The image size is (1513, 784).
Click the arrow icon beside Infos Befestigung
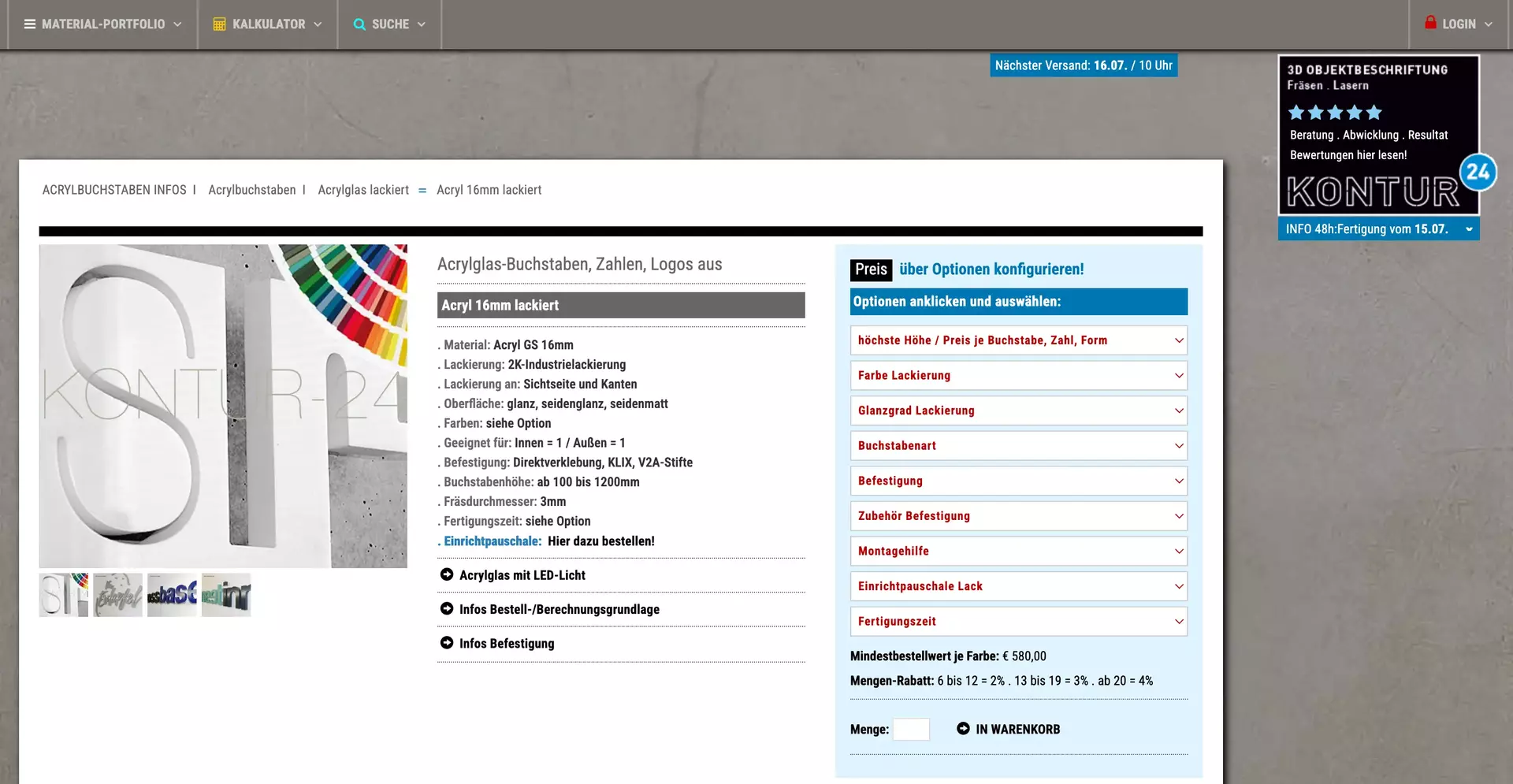coord(447,642)
